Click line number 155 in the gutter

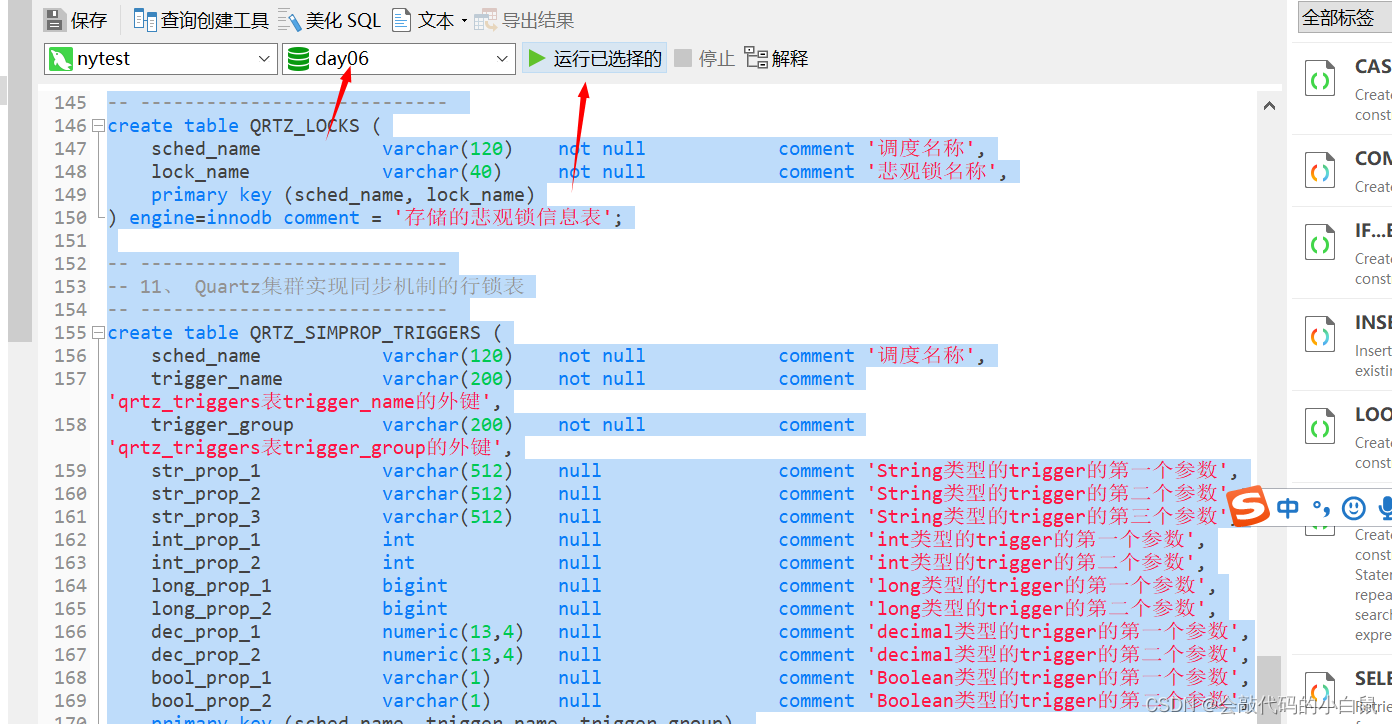click(70, 333)
